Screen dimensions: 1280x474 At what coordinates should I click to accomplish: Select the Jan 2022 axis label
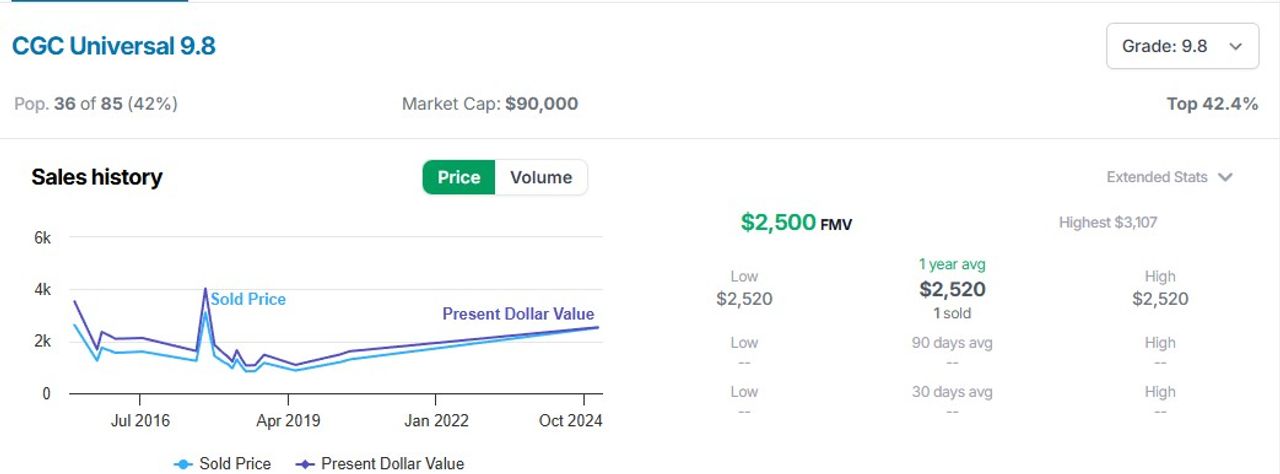point(436,421)
